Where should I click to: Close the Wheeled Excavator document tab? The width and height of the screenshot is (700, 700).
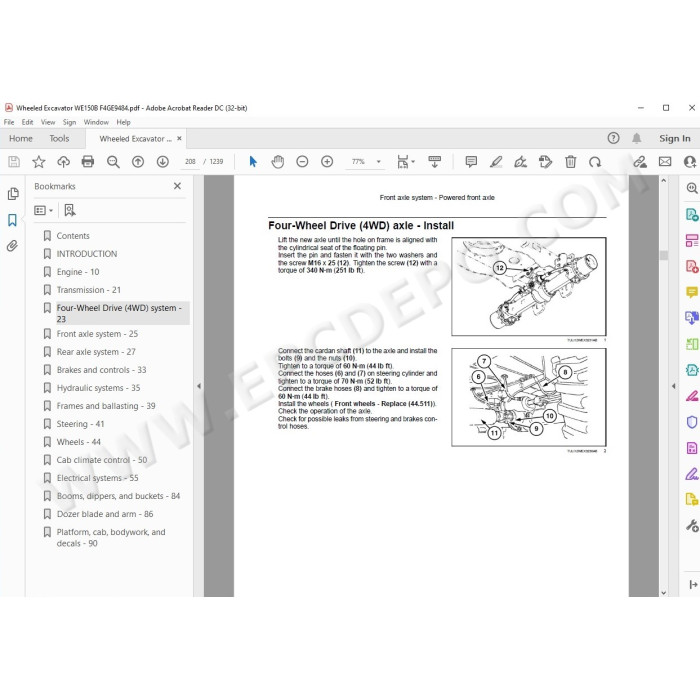pyautogui.click(x=179, y=139)
